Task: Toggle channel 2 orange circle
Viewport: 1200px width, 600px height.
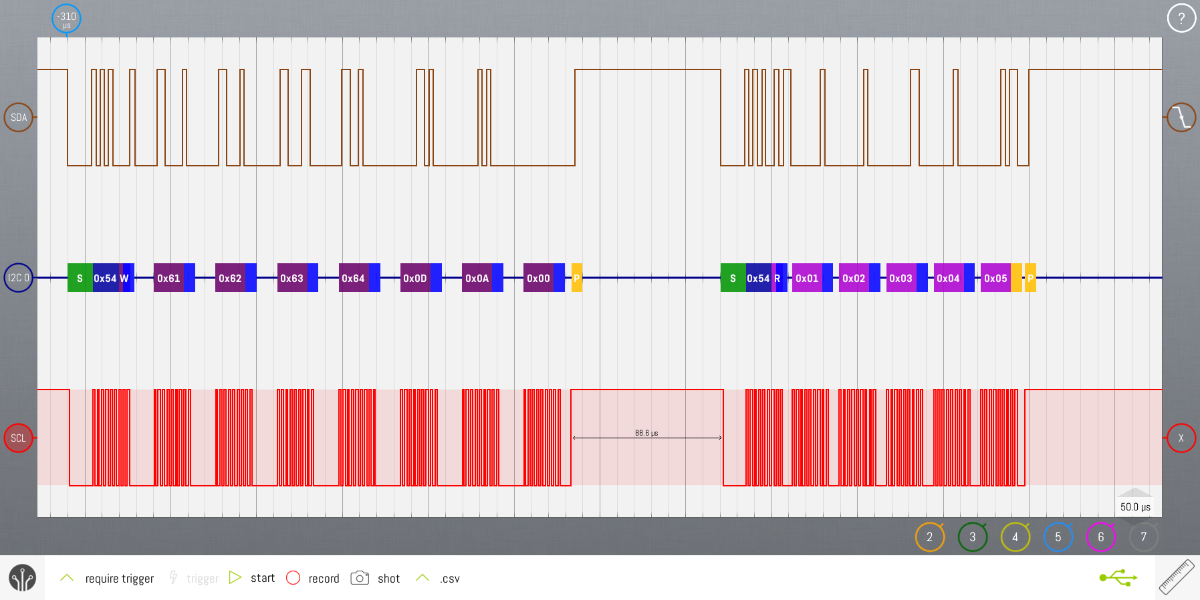Action: click(x=929, y=537)
